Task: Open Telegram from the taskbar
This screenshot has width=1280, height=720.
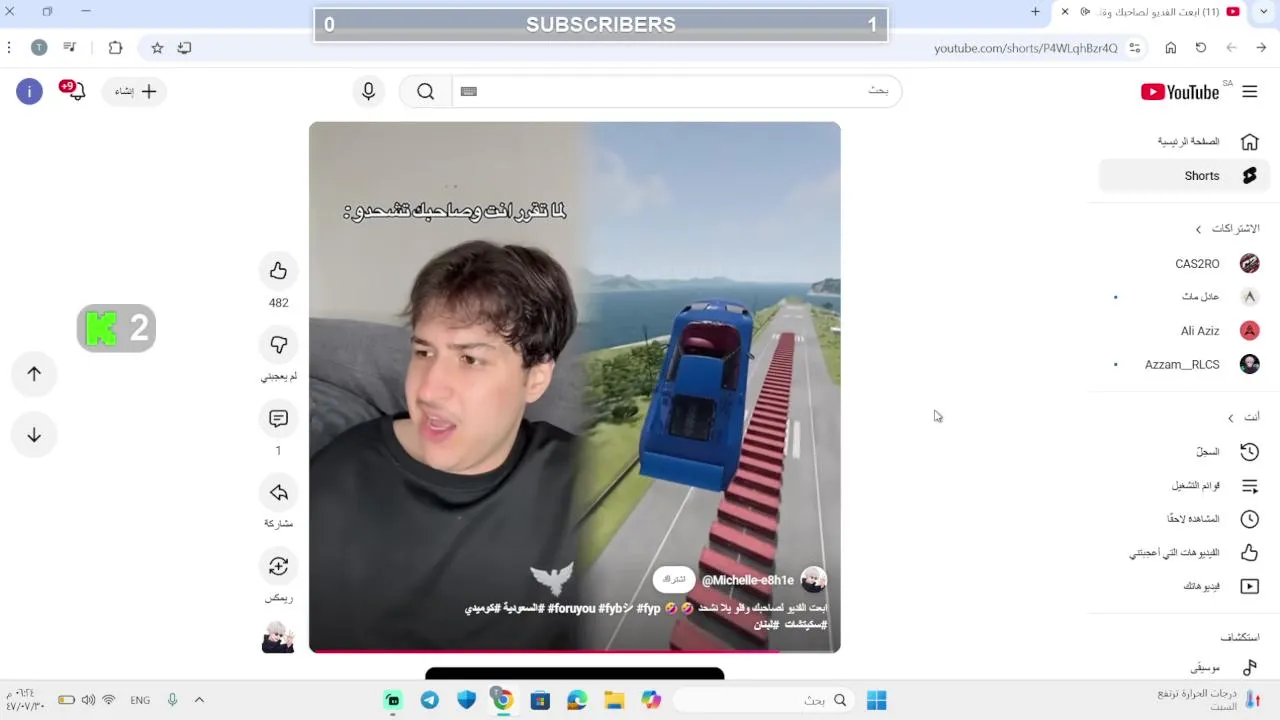Action: [429, 701]
